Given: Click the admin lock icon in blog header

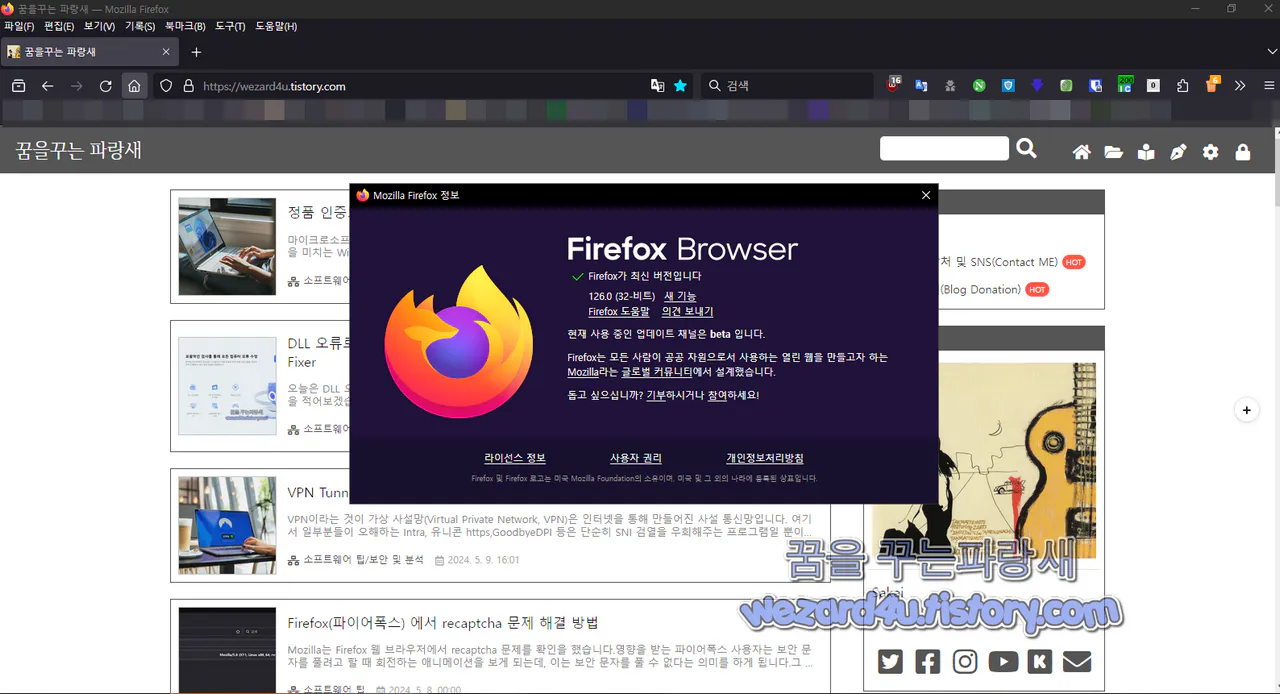Looking at the screenshot, I should point(1243,151).
